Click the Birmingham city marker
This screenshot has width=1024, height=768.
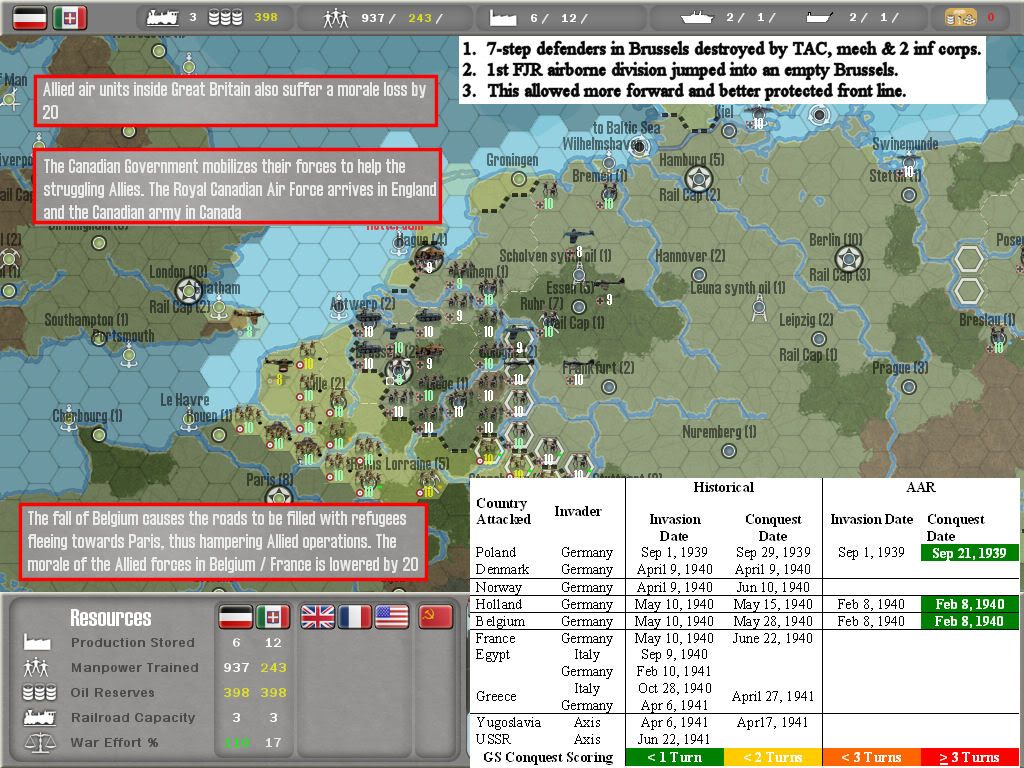99,243
